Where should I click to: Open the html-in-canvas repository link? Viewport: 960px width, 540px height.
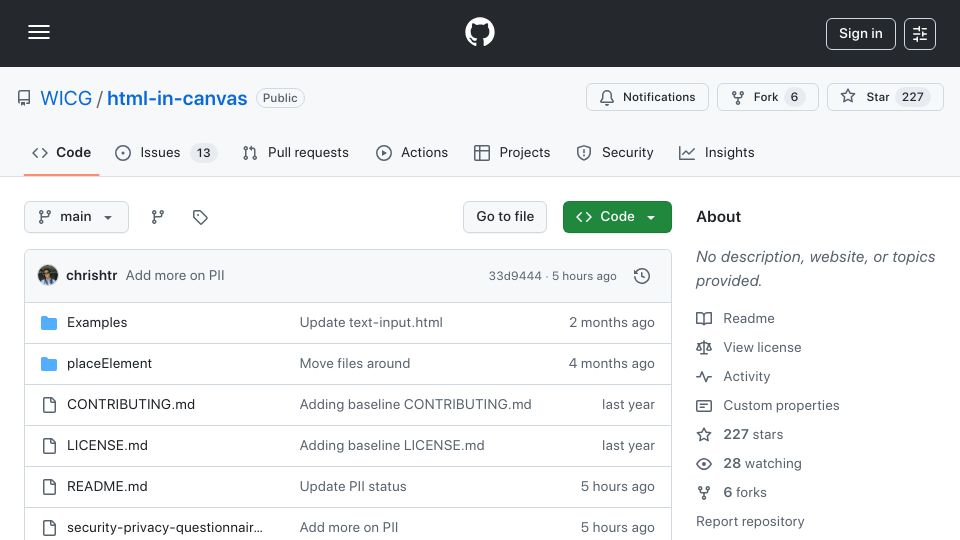[177, 98]
